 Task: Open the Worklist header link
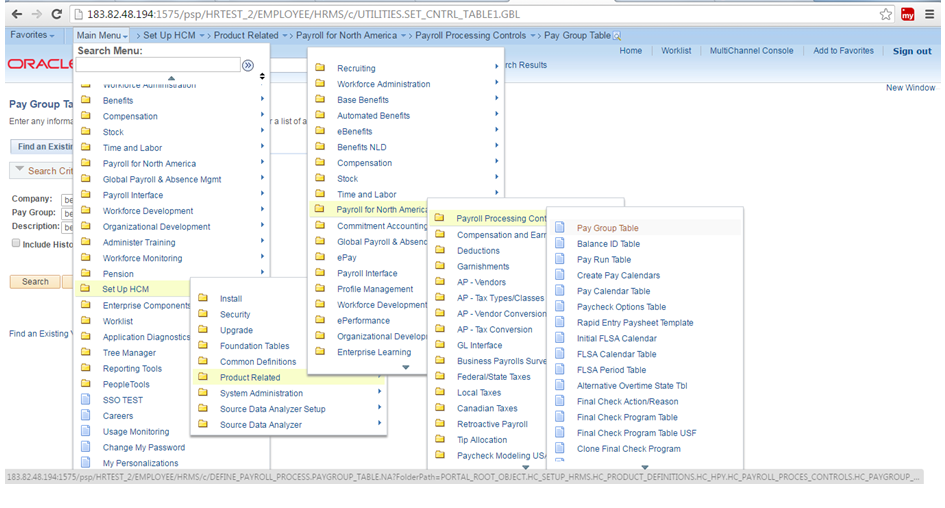pyautogui.click(x=676, y=51)
